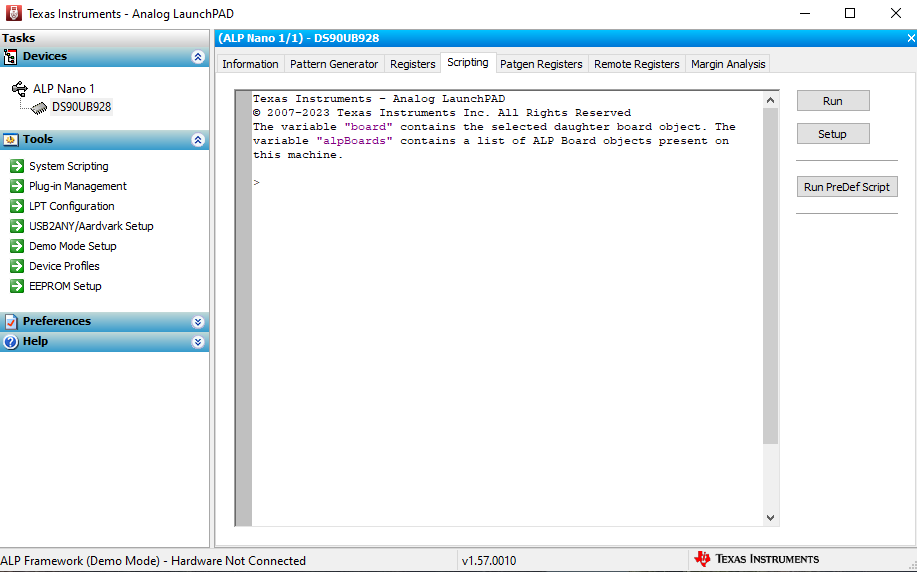917x572 pixels.
Task: Collapse the Tools panel section
Action: [198, 140]
